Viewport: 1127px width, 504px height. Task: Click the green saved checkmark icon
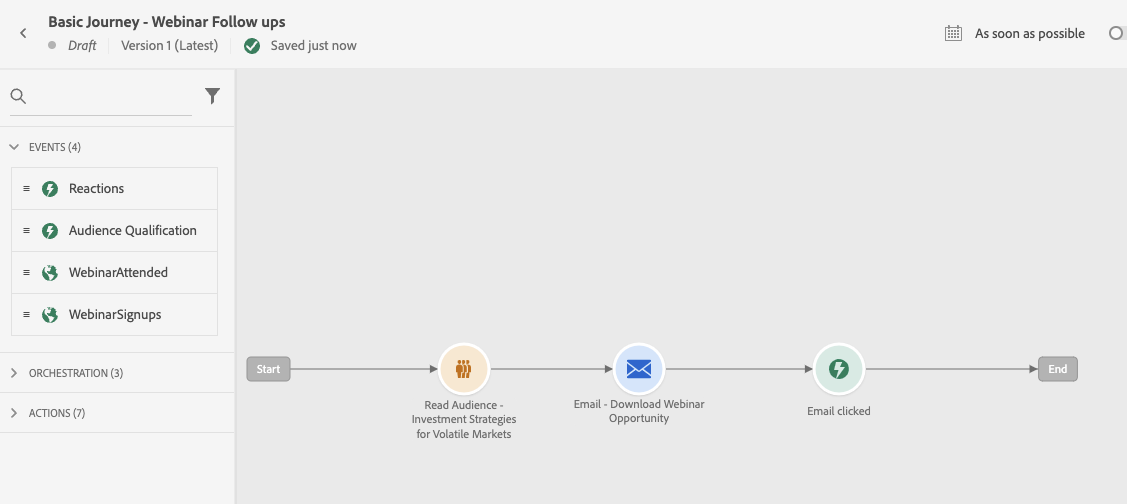[252, 46]
